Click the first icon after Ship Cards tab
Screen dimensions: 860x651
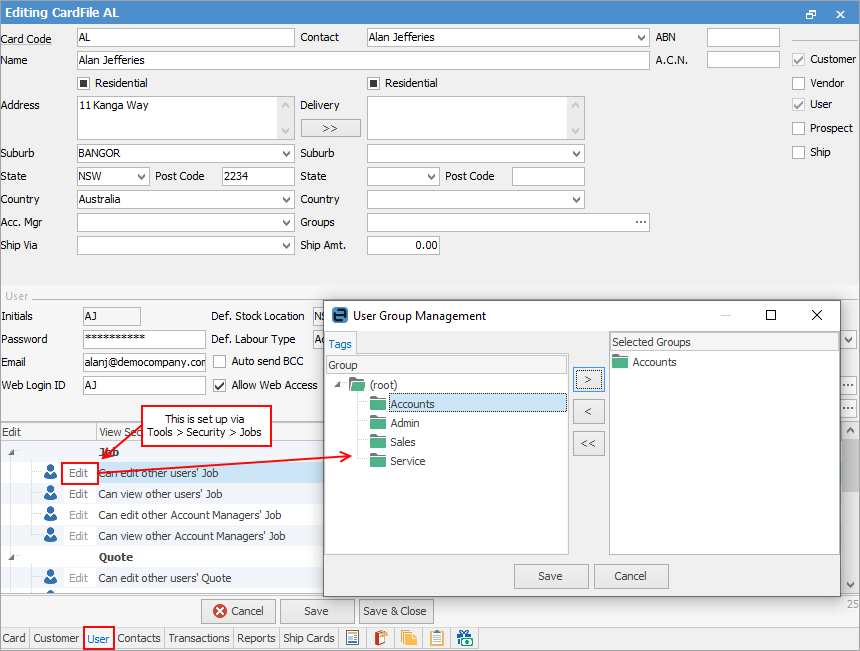click(x=352, y=638)
